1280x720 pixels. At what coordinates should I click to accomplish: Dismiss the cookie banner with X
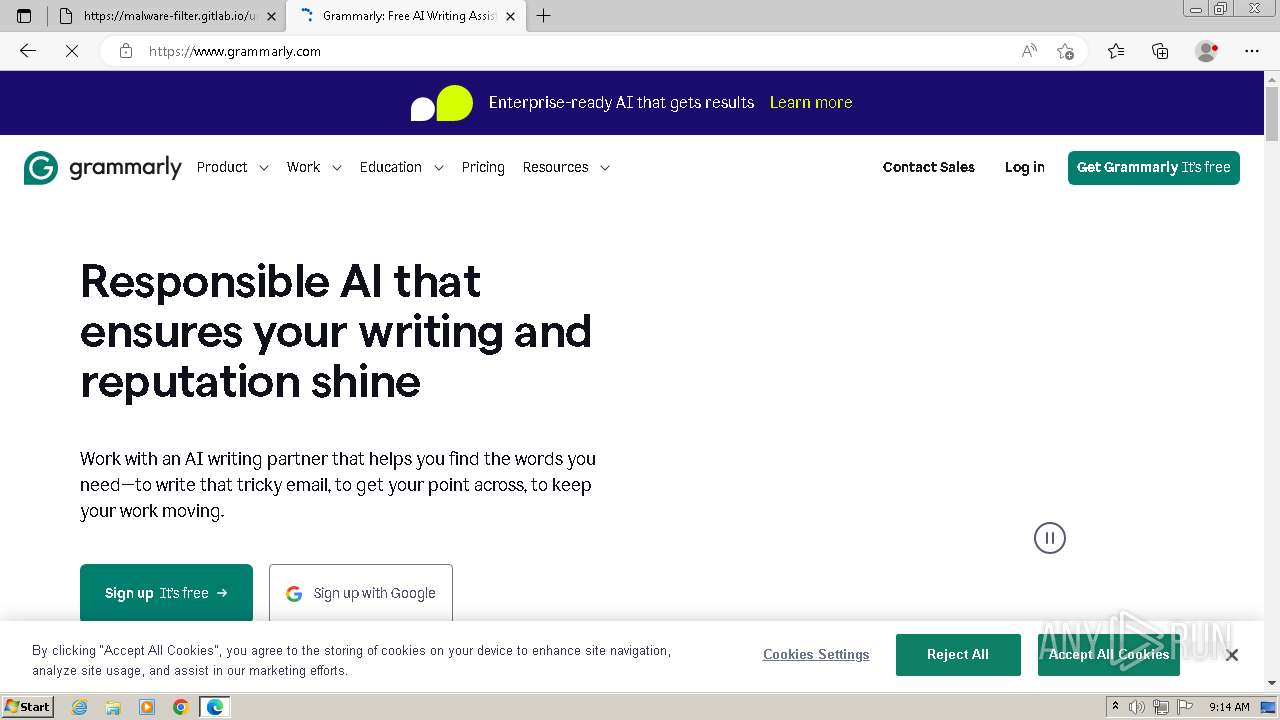click(x=1232, y=655)
